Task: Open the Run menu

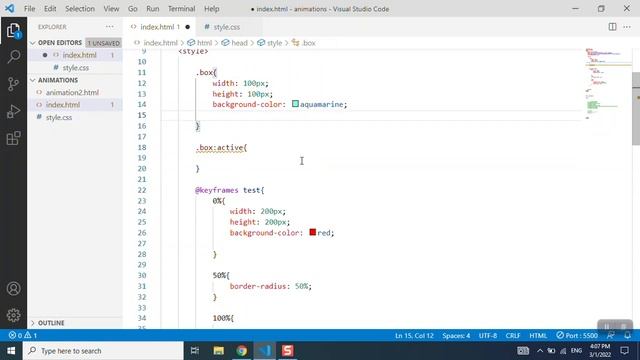Action: pos(153,9)
